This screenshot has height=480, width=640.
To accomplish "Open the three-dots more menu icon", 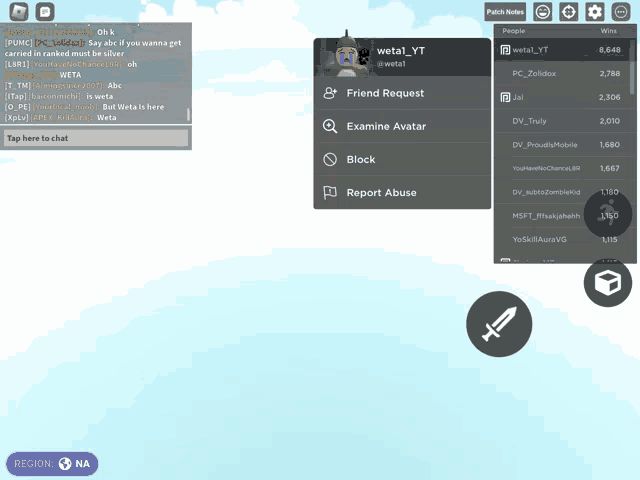I will click(x=621, y=12).
